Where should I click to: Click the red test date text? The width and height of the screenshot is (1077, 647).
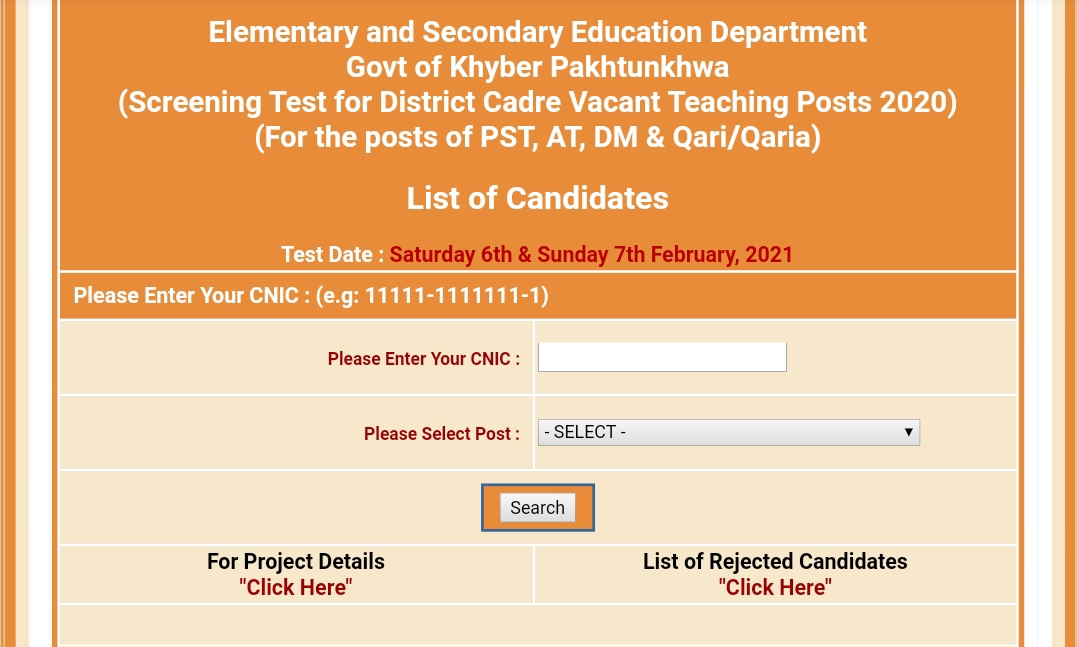[x=591, y=255]
